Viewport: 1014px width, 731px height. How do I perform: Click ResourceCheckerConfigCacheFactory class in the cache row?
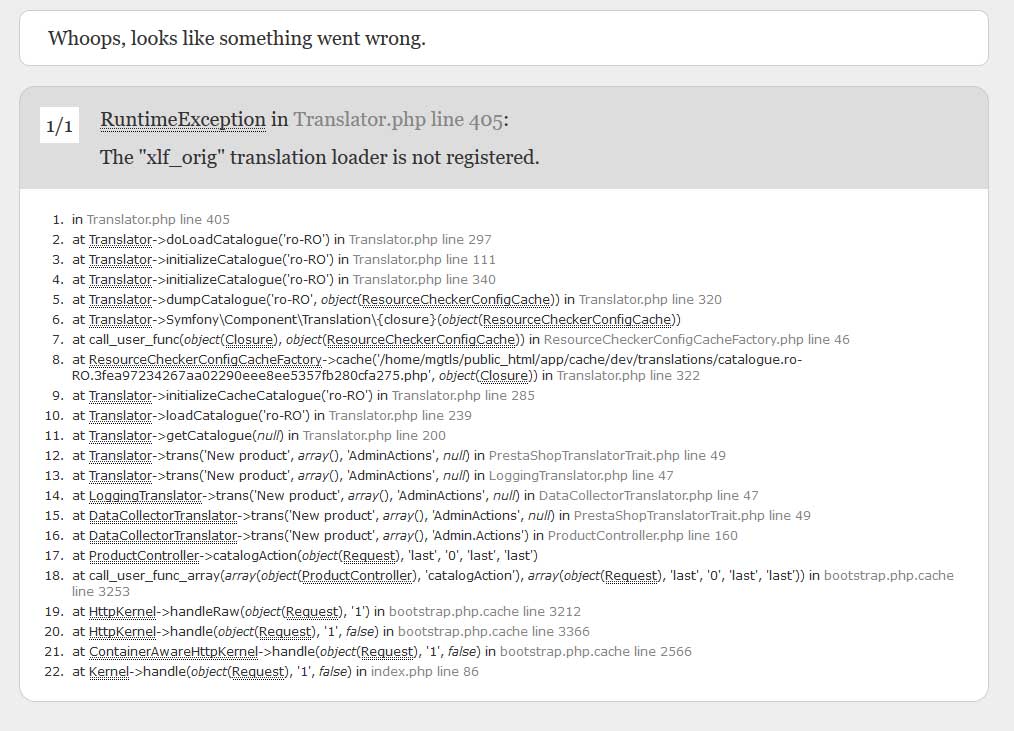click(205, 360)
